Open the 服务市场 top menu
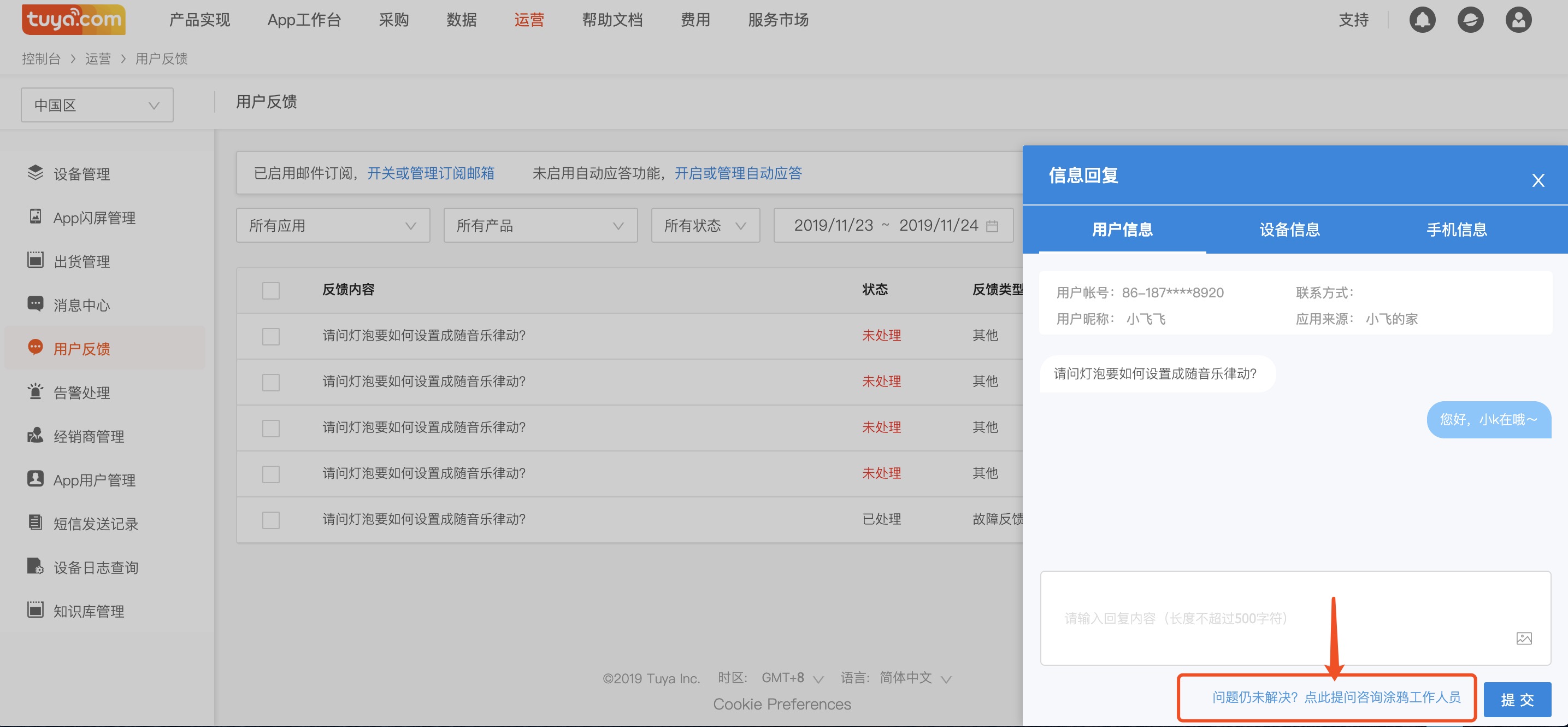The image size is (1568, 727). point(778,20)
